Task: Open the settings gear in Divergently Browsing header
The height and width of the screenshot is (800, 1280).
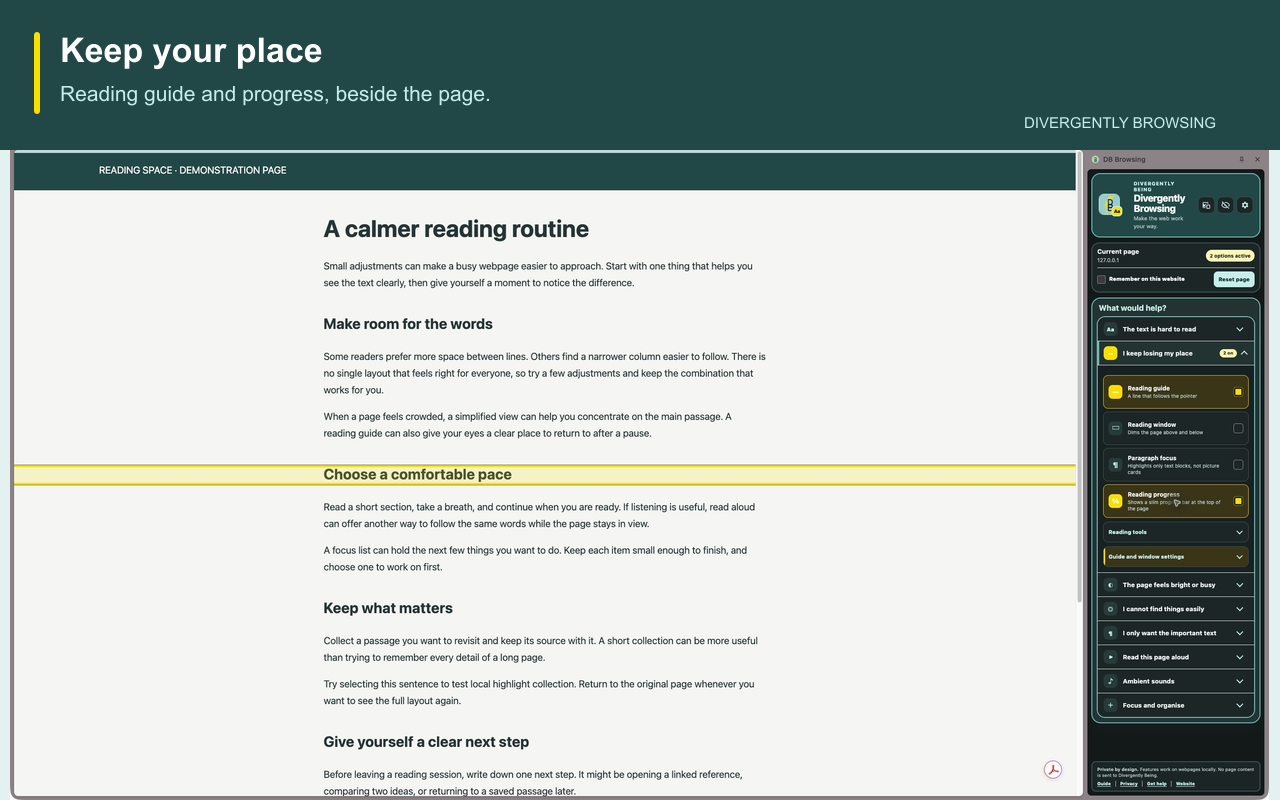Action: (1245, 205)
